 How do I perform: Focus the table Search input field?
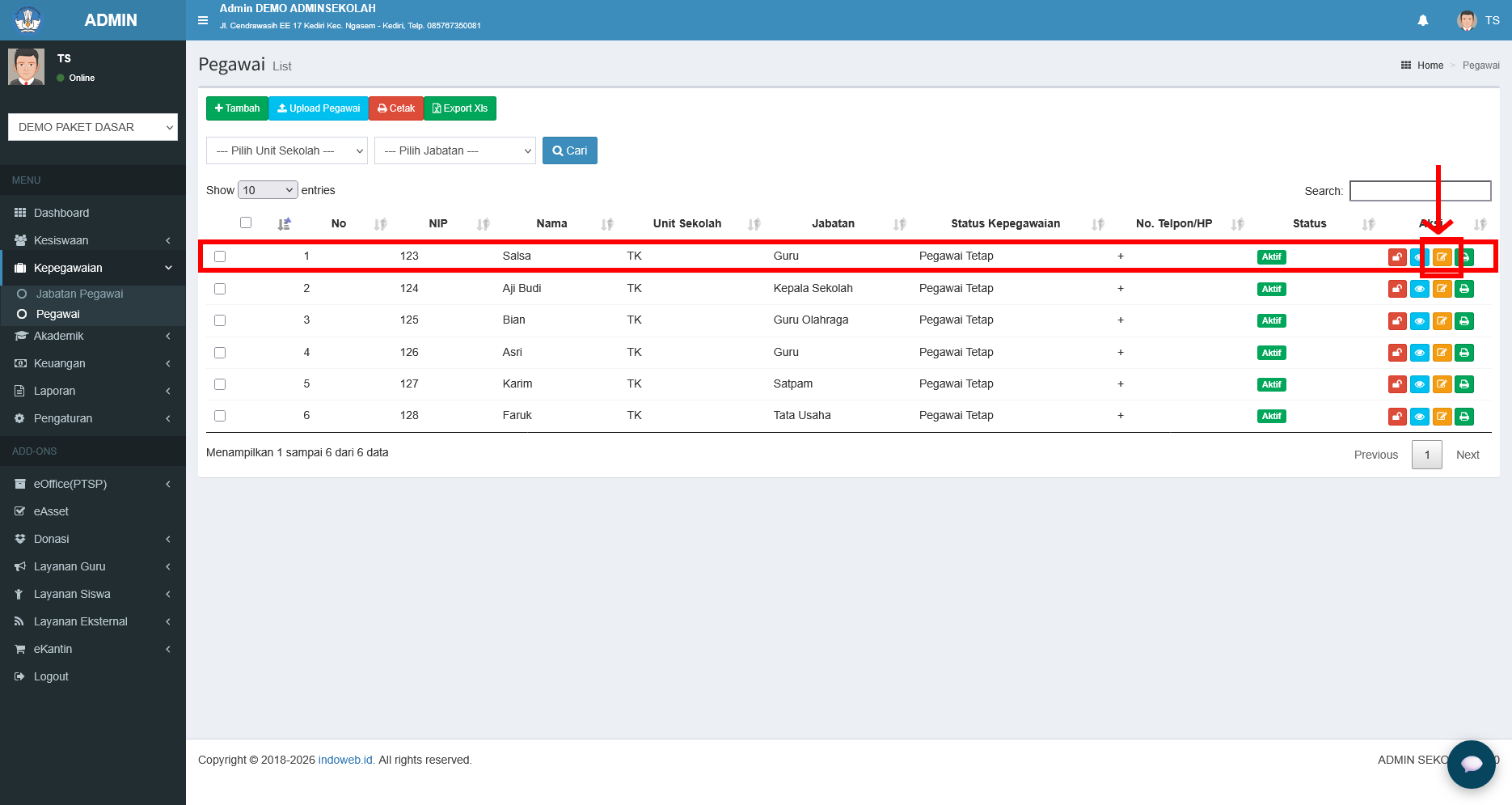pos(1421,191)
